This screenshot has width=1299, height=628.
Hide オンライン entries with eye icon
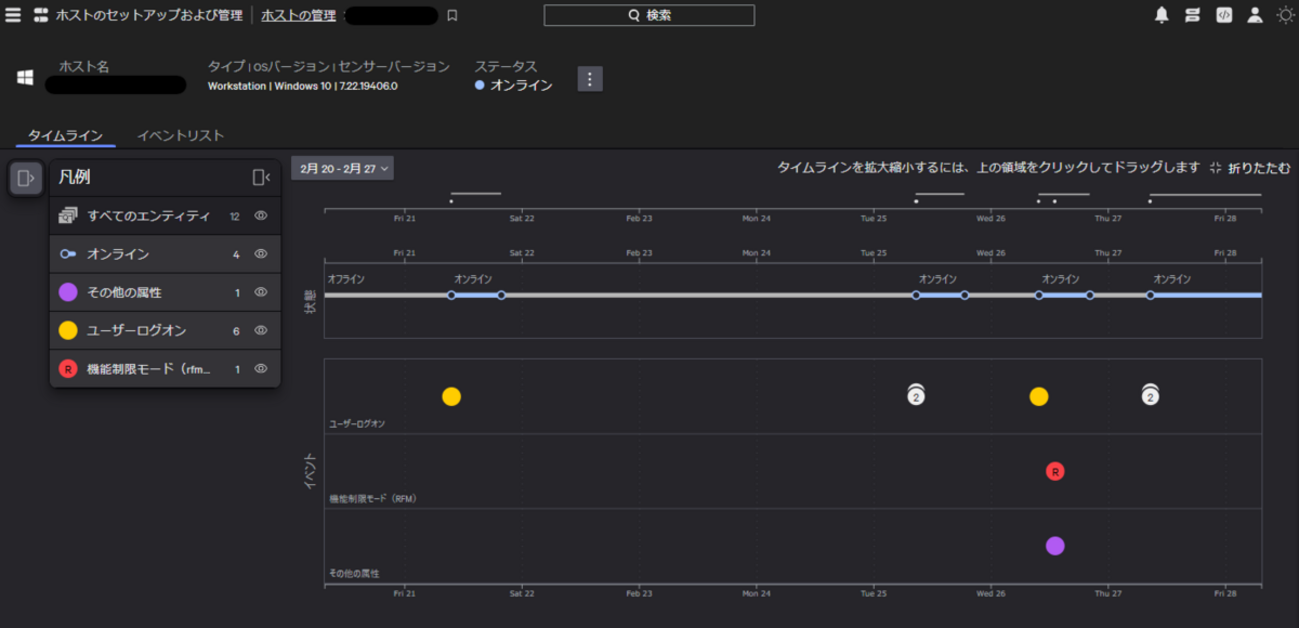point(261,254)
